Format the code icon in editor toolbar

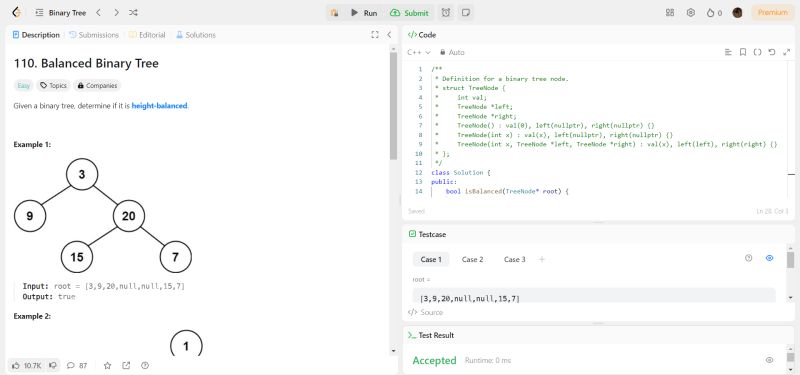tap(729, 52)
